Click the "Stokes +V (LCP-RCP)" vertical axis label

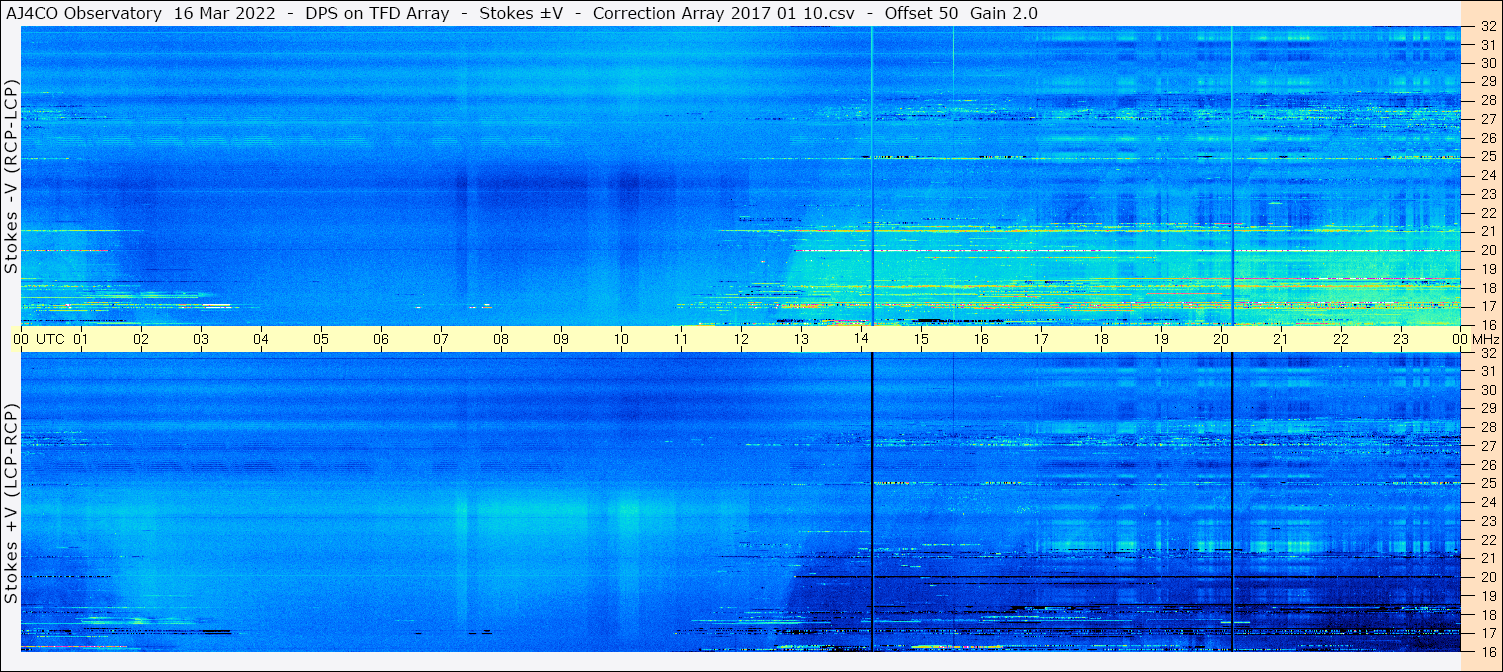pos(11,505)
